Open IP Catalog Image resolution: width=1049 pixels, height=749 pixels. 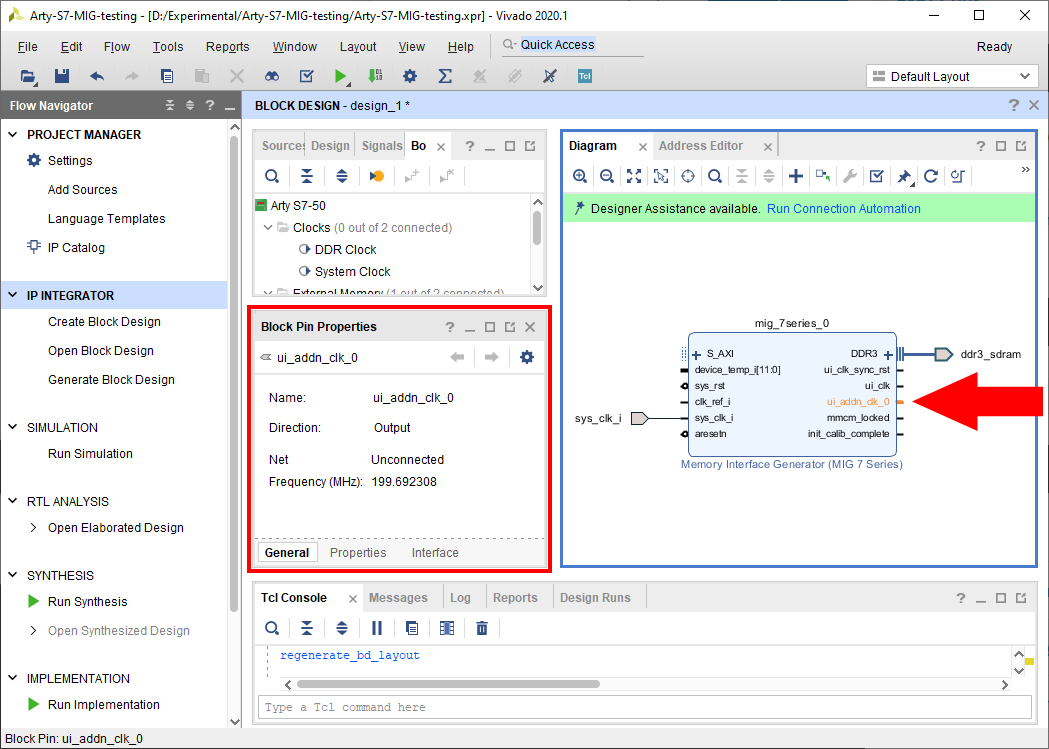point(76,247)
